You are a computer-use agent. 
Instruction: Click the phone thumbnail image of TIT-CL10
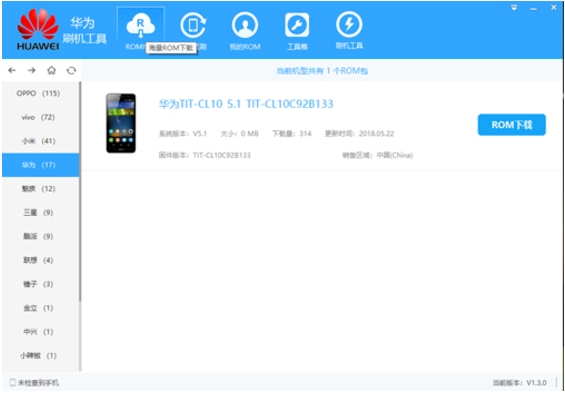(121, 123)
